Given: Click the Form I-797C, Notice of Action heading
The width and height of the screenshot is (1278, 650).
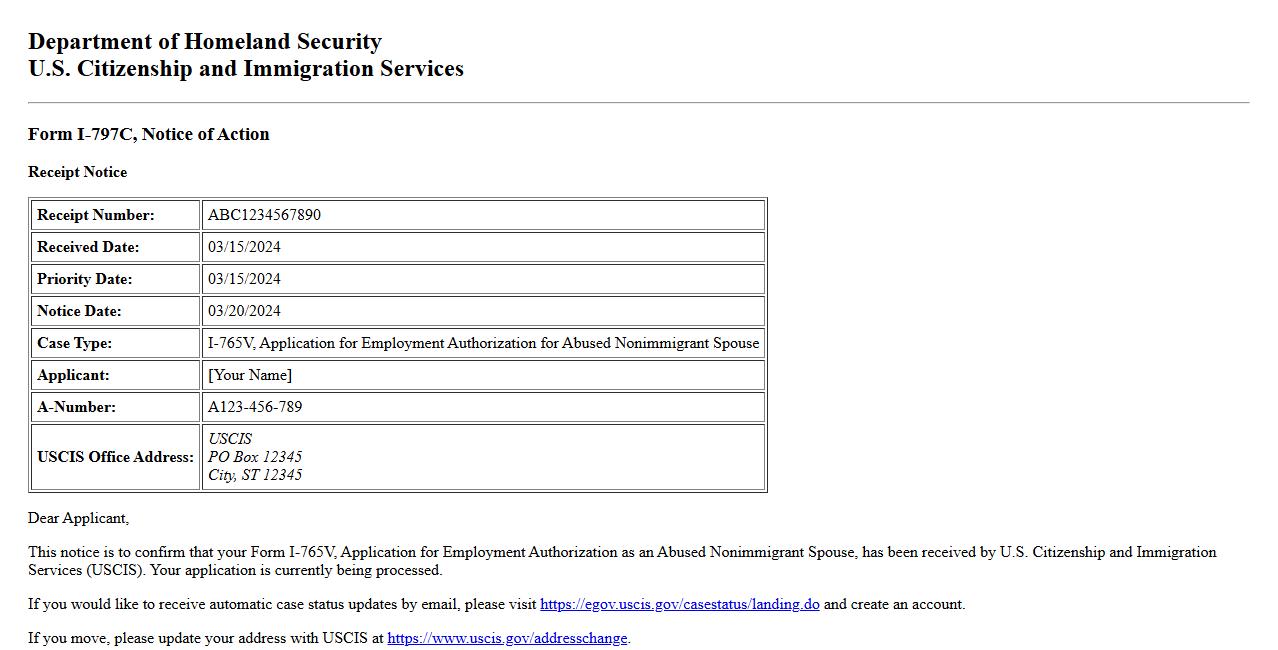Looking at the screenshot, I should [149, 134].
